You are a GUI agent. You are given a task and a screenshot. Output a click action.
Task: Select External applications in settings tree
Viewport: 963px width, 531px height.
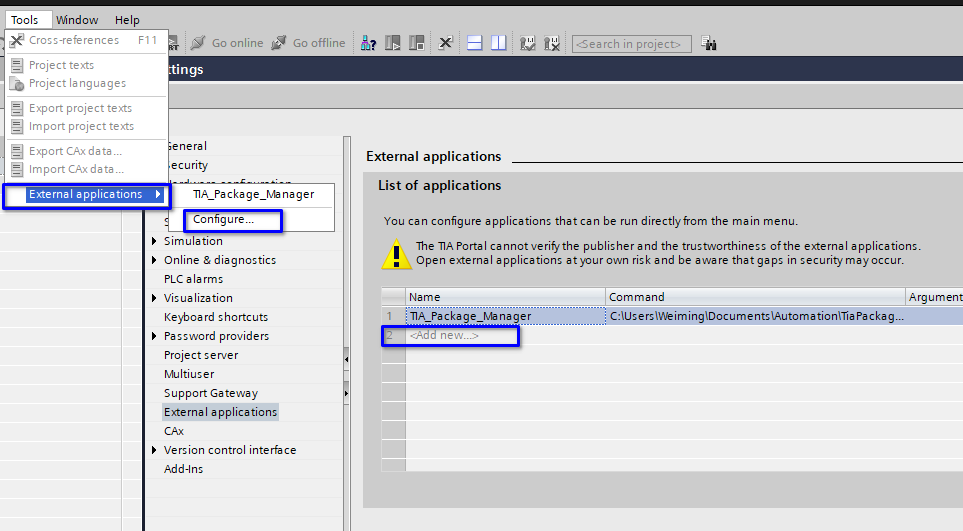coord(220,413)
